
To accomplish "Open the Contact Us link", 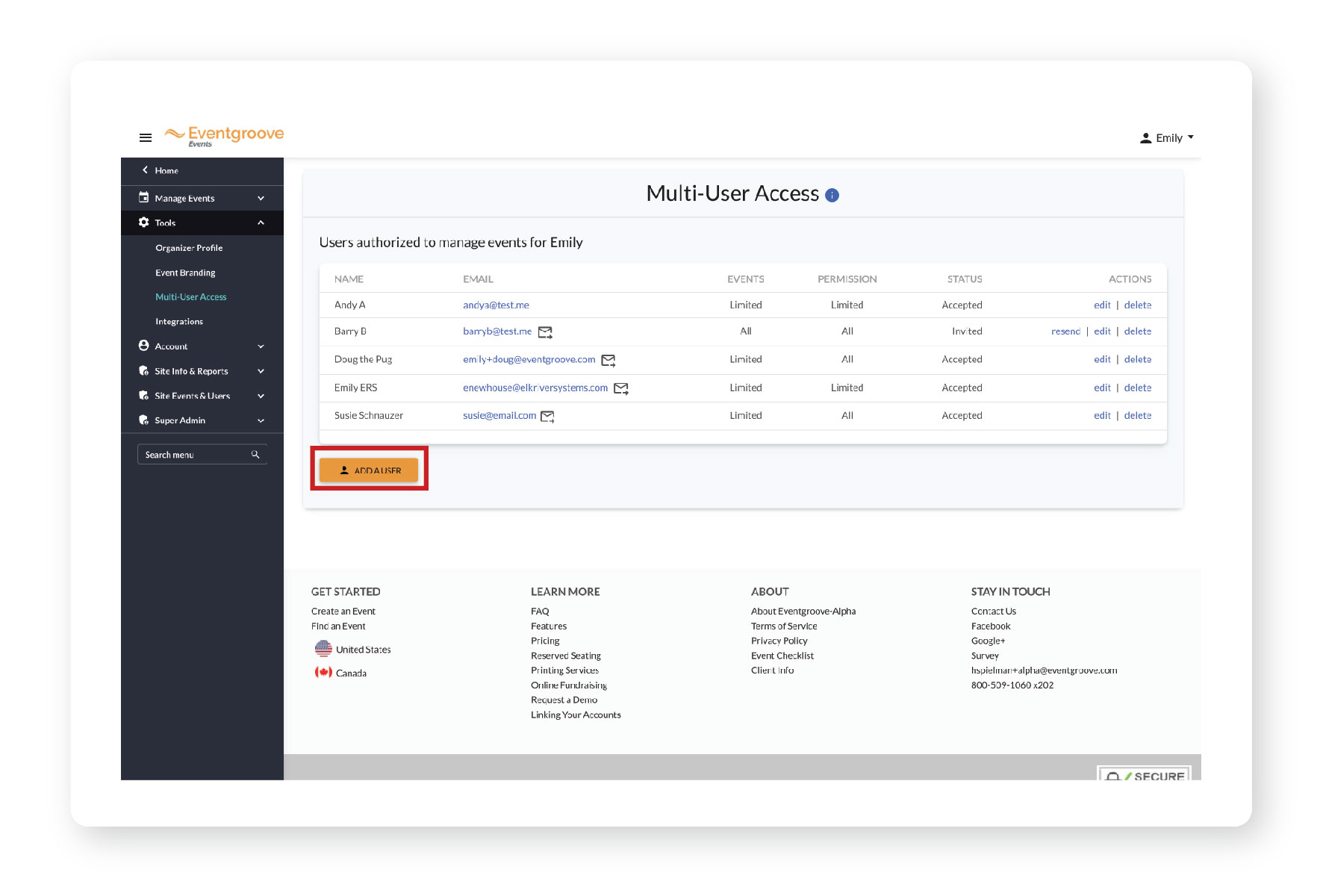I will pos(994,612).
